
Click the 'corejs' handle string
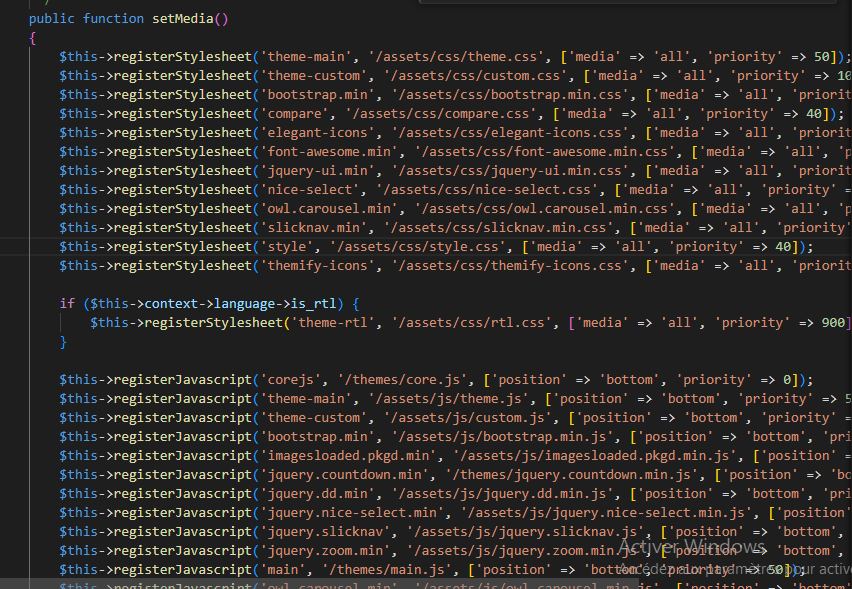[291, 380]
